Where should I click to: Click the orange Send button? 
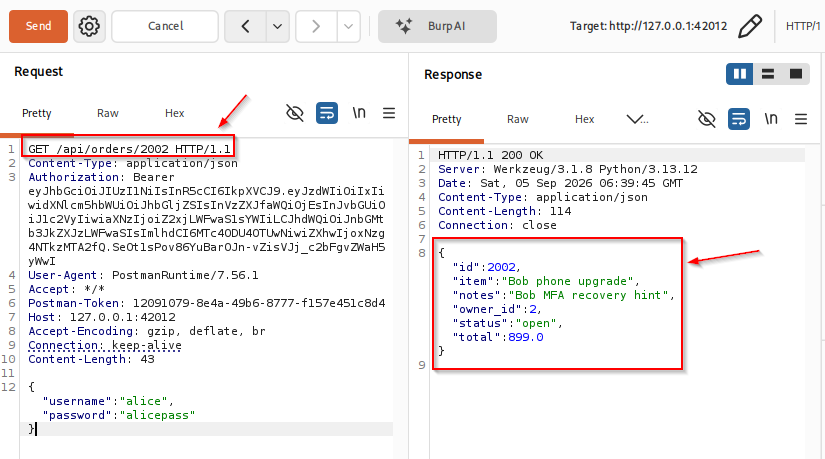click(x=38, y=26)
